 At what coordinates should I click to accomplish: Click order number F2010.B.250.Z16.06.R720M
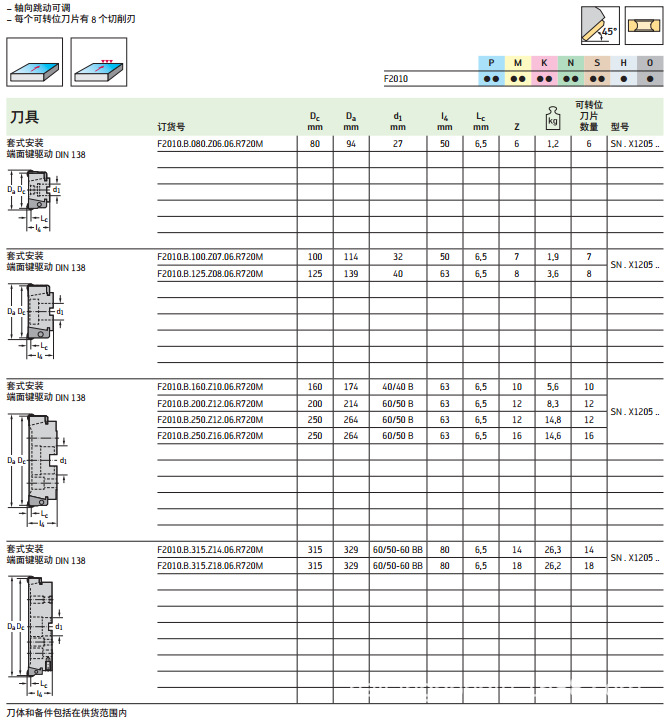click(210, 435)
